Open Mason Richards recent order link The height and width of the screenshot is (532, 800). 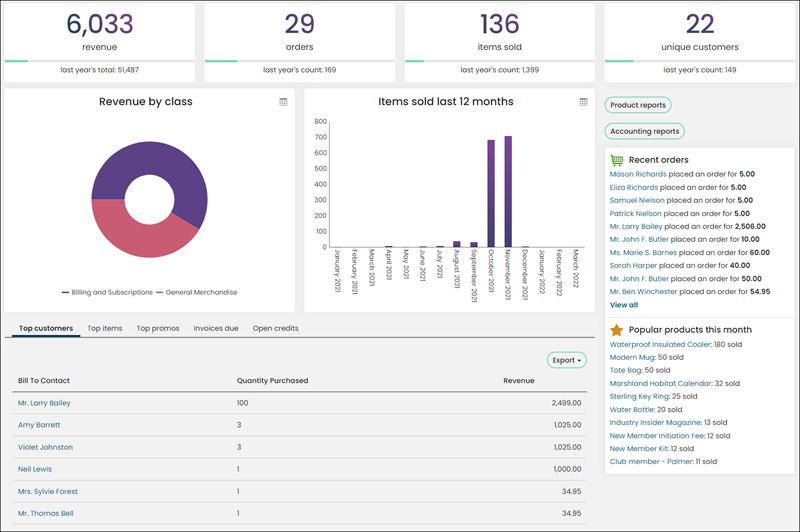click(638, 174)
